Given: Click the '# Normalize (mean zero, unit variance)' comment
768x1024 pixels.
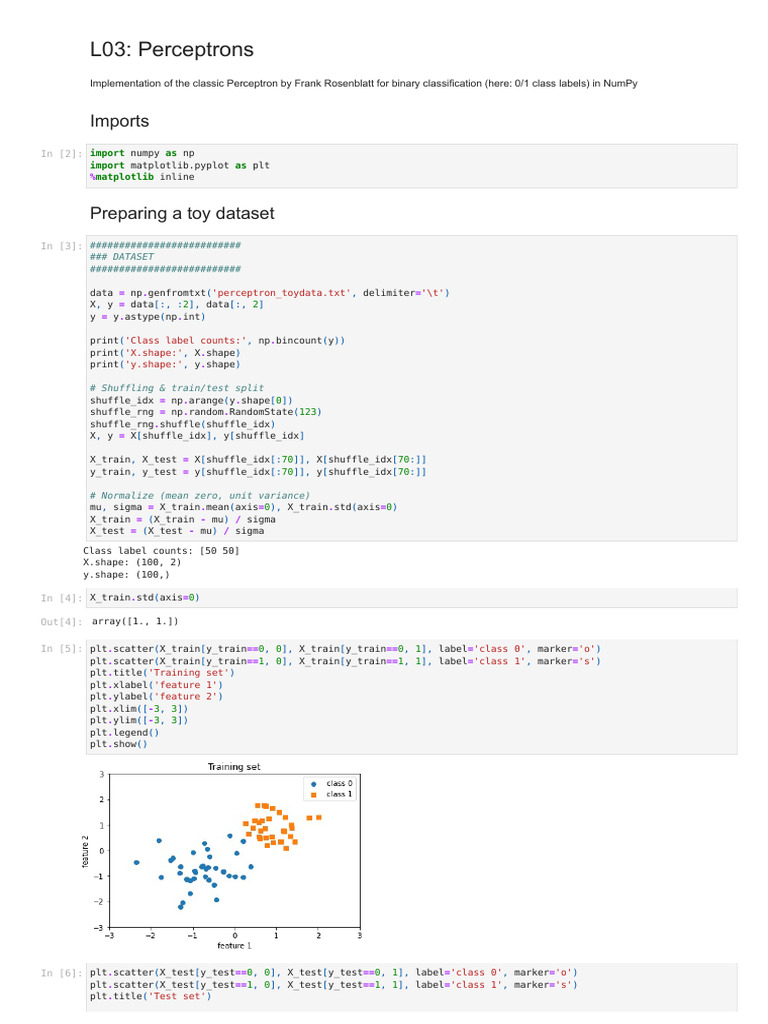Looking at the screenshot, I should point(200,496).
